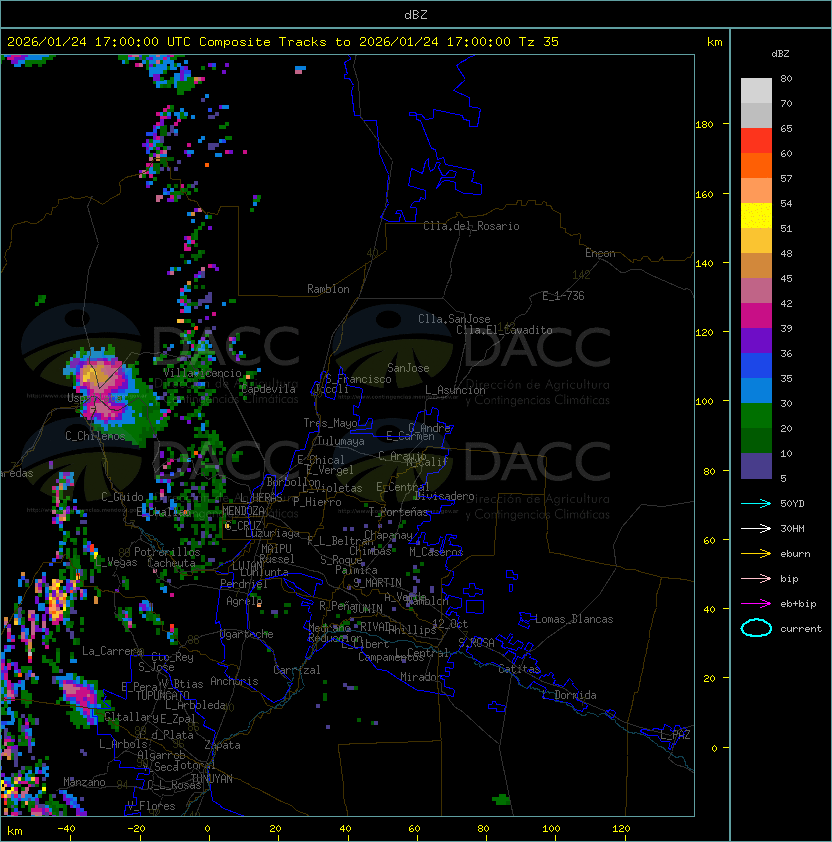This screenshot has height=842, width=832.
Task: Click the Anchoris map label
Action: click(234, 681)
